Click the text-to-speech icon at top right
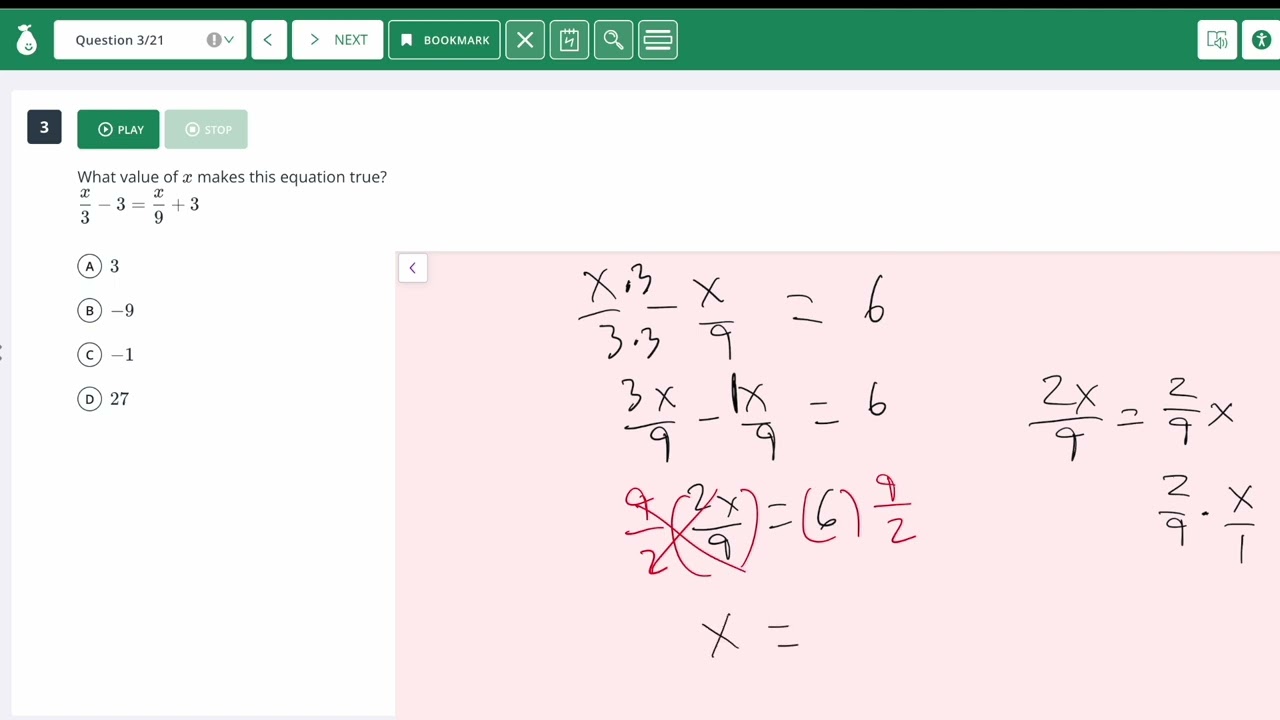Viewport: 1280px width, 720px height. pos(1217,40)
